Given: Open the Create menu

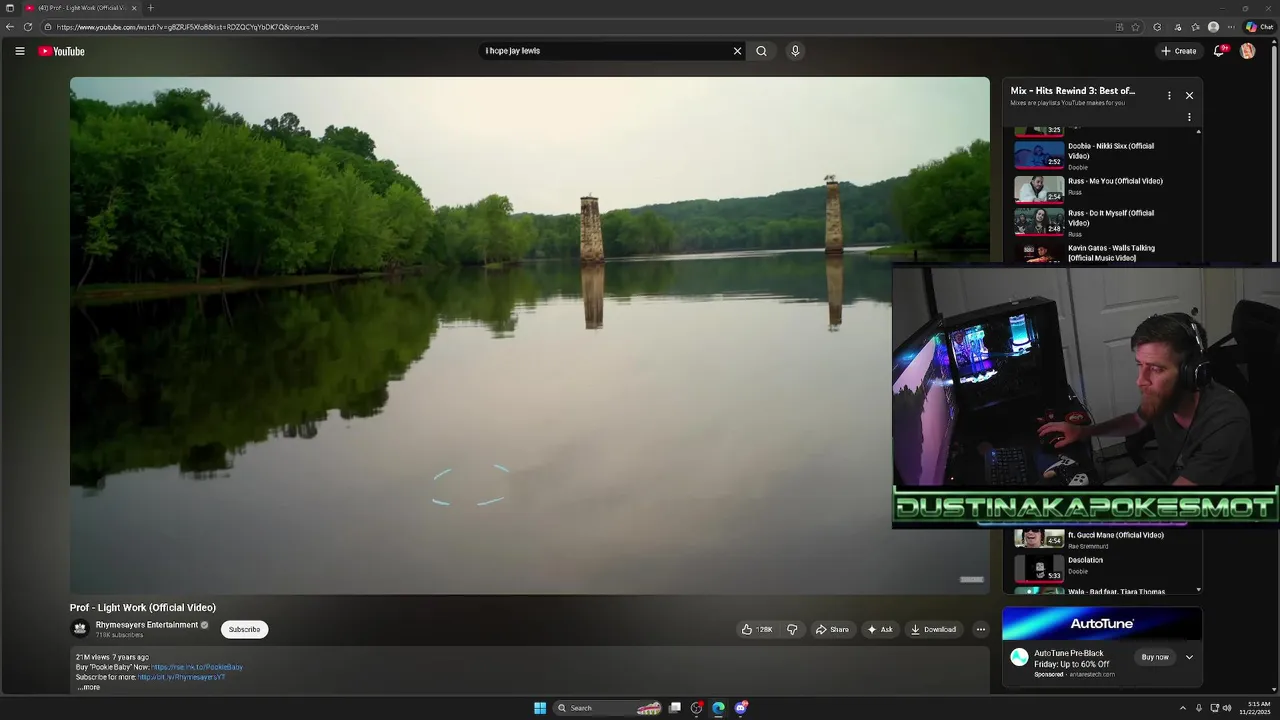Looking at the screenshot, I should (1179, 51).
